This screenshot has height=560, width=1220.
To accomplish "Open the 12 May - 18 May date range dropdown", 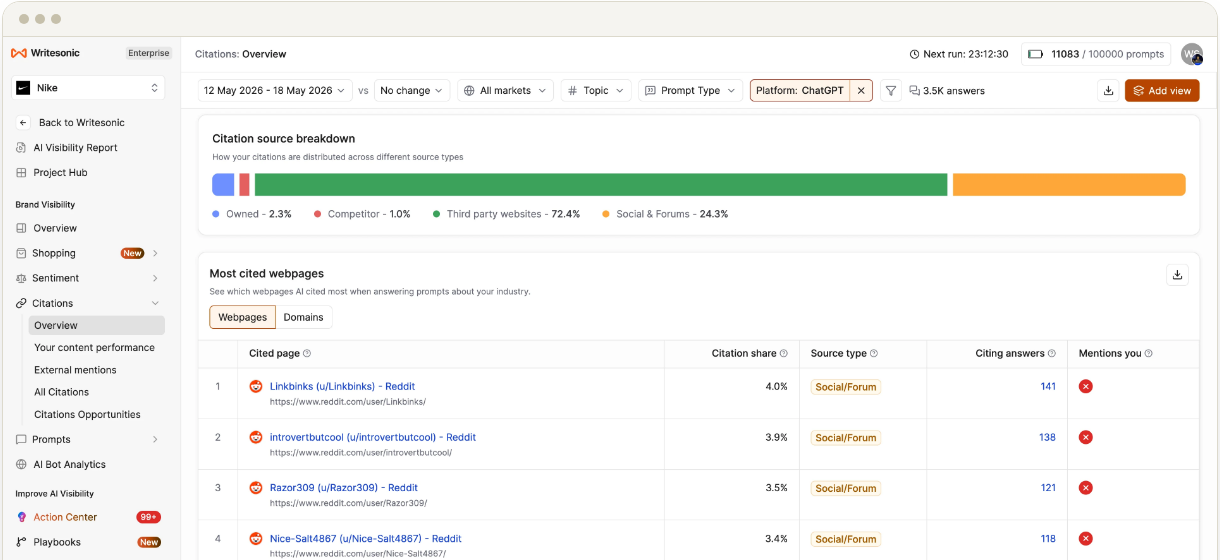I will click(275, 90).
